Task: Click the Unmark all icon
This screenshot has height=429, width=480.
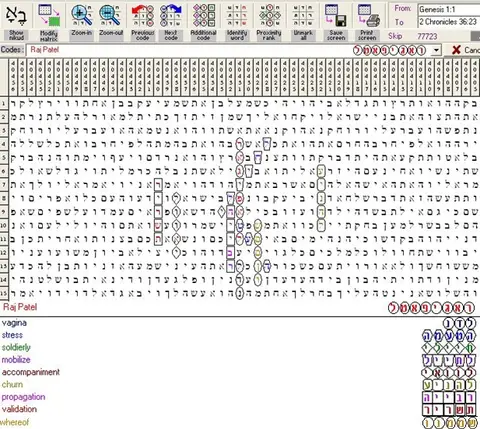Action: coord(303,16)
